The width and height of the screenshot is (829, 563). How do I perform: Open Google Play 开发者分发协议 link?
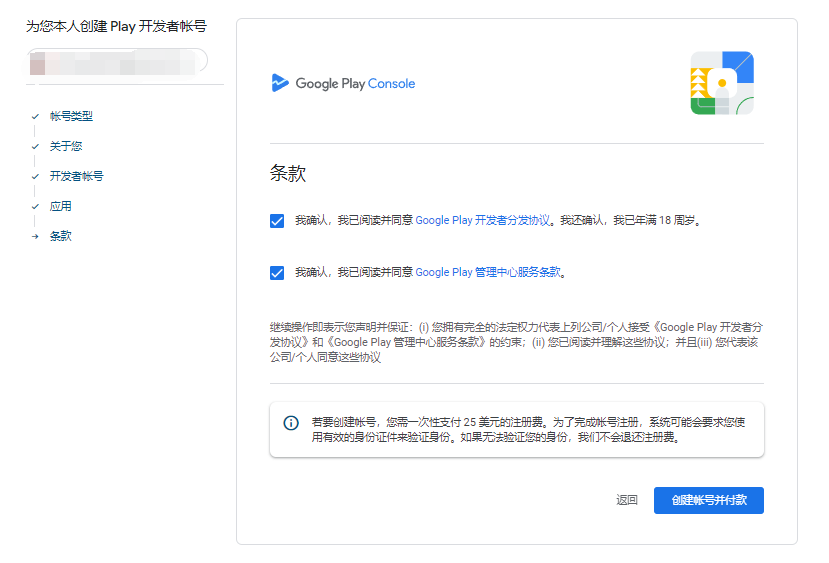pyautogui.click(x=483, y=220)
